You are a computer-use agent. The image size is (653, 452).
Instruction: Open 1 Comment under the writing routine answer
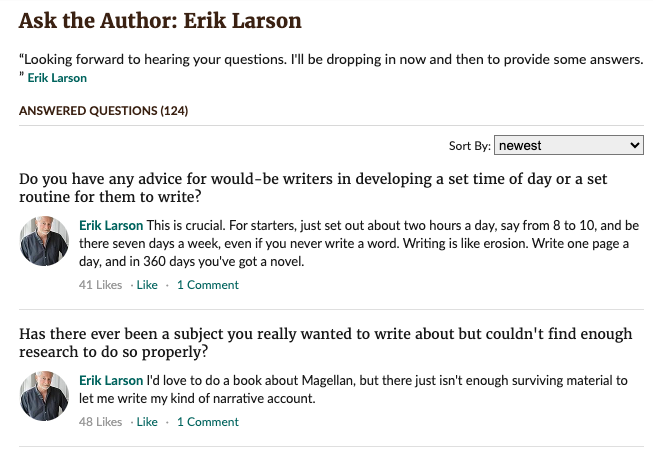tap(208, 285)
